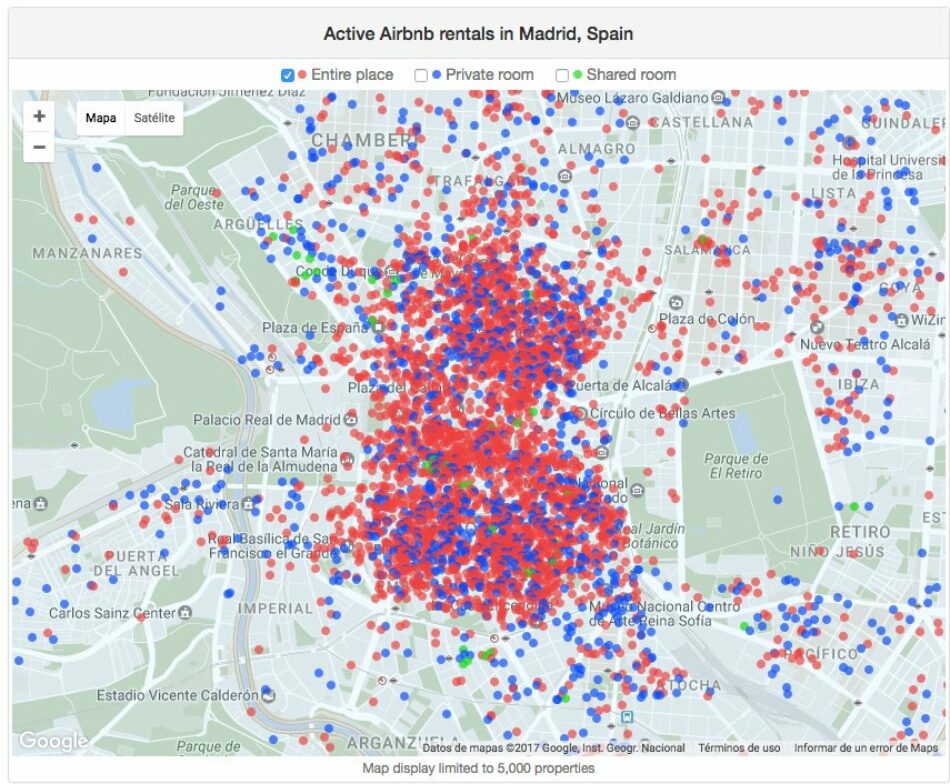Click the Palacio Real de Madrid camera icon

350,419
